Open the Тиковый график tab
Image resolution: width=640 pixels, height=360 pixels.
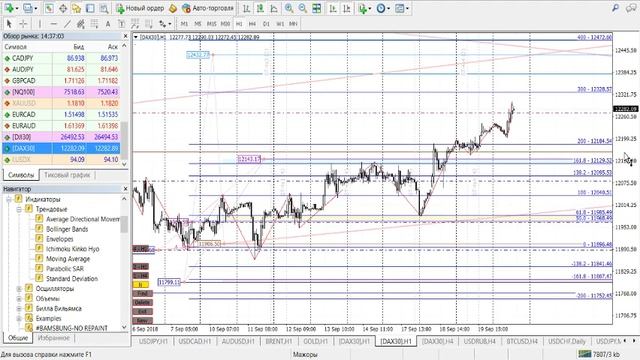(x=67, y=175)
